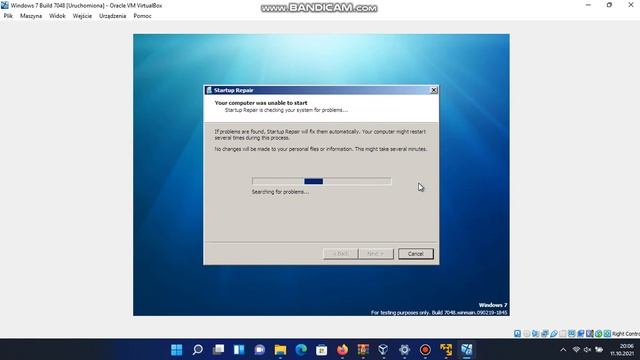Click the VirtualBox mouse integration indicator
This screenshot has height=360, width=640.
(x=598, y=333)
